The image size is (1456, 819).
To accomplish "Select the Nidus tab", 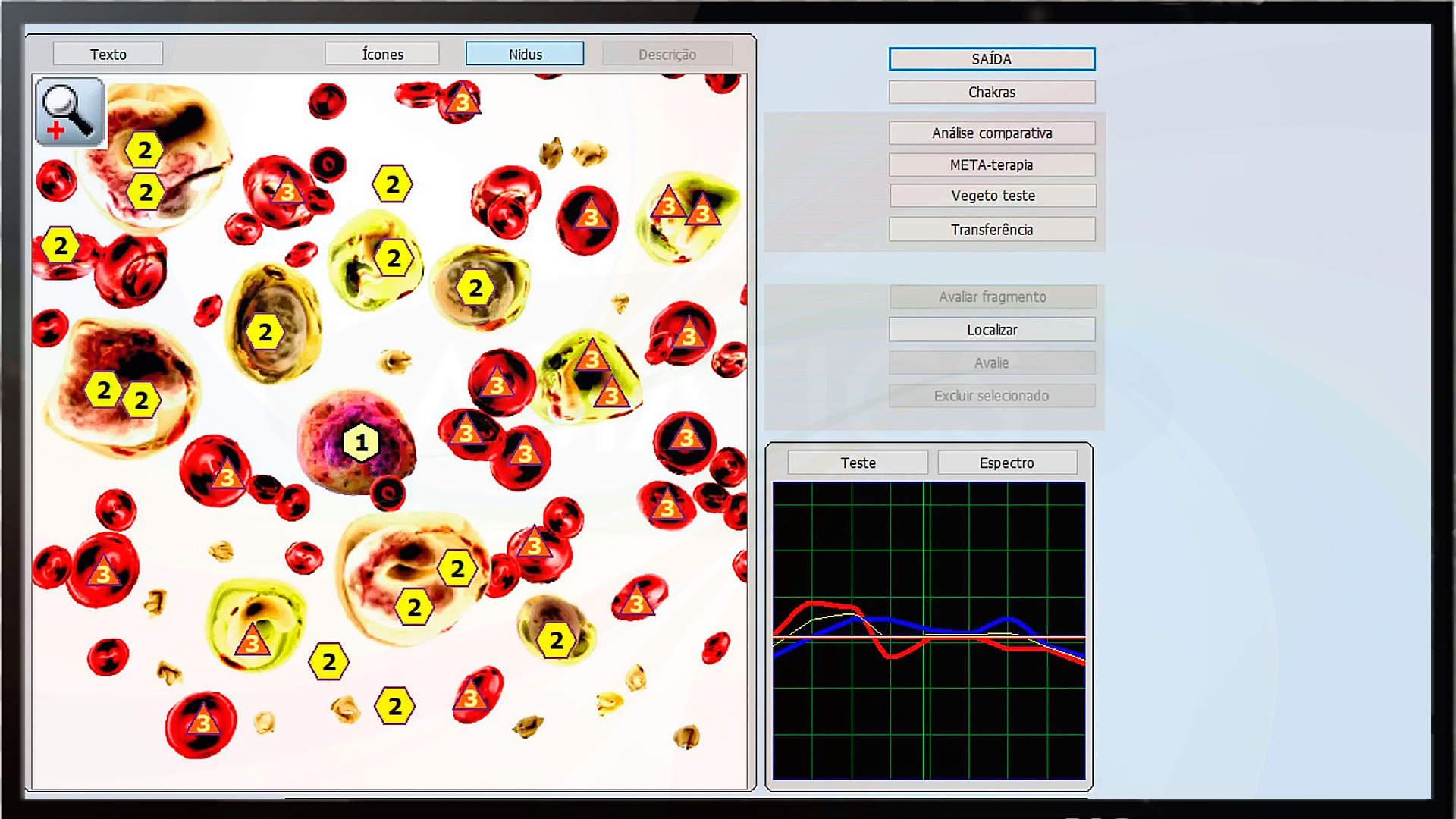I will click(525, 54).
